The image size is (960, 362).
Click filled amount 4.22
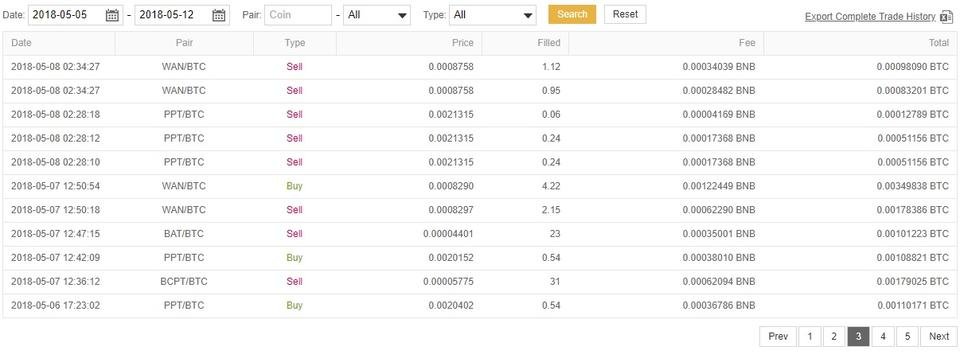[x=551, y=186]
